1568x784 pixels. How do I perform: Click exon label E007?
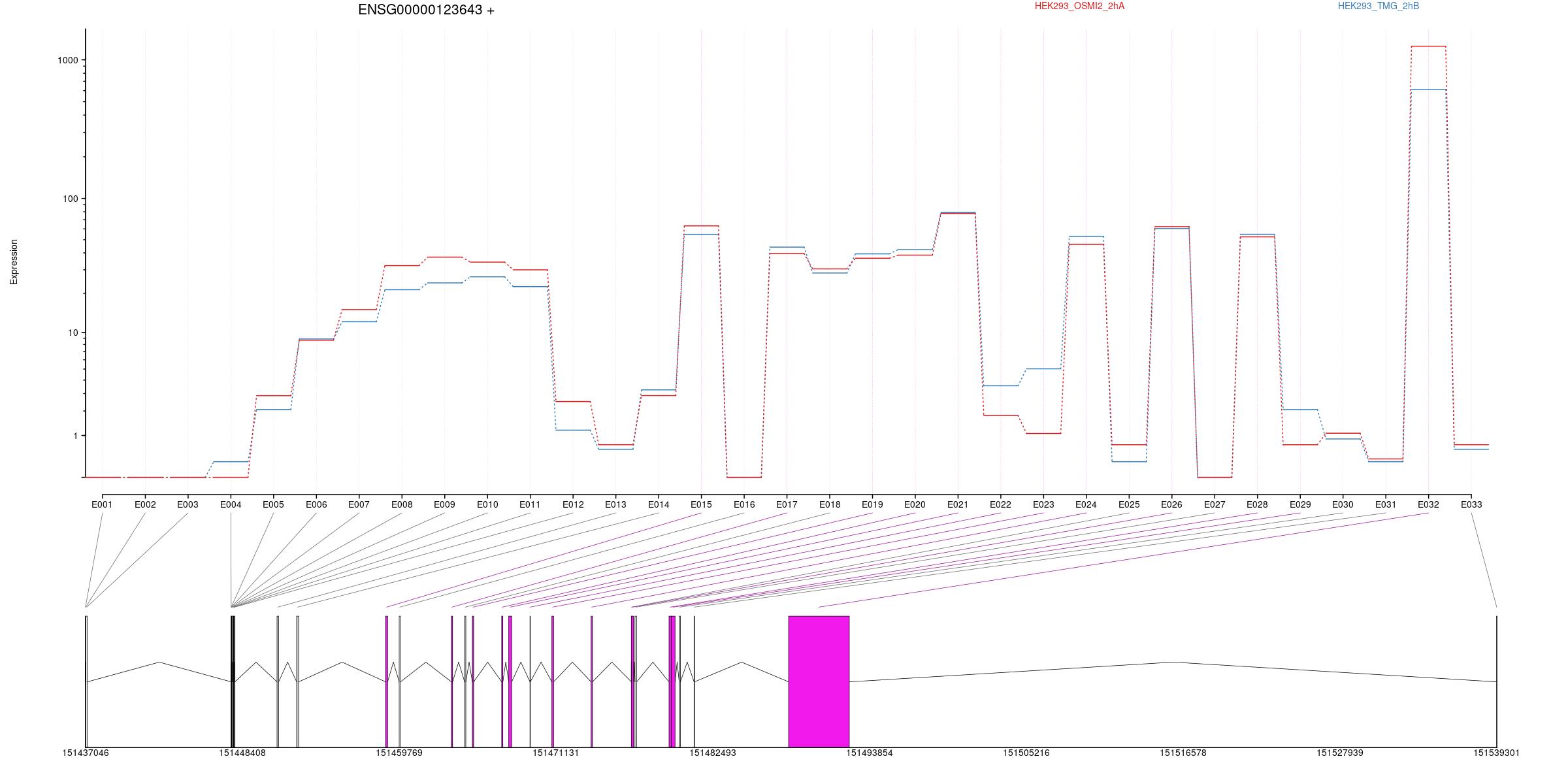(x=359, y=504)
